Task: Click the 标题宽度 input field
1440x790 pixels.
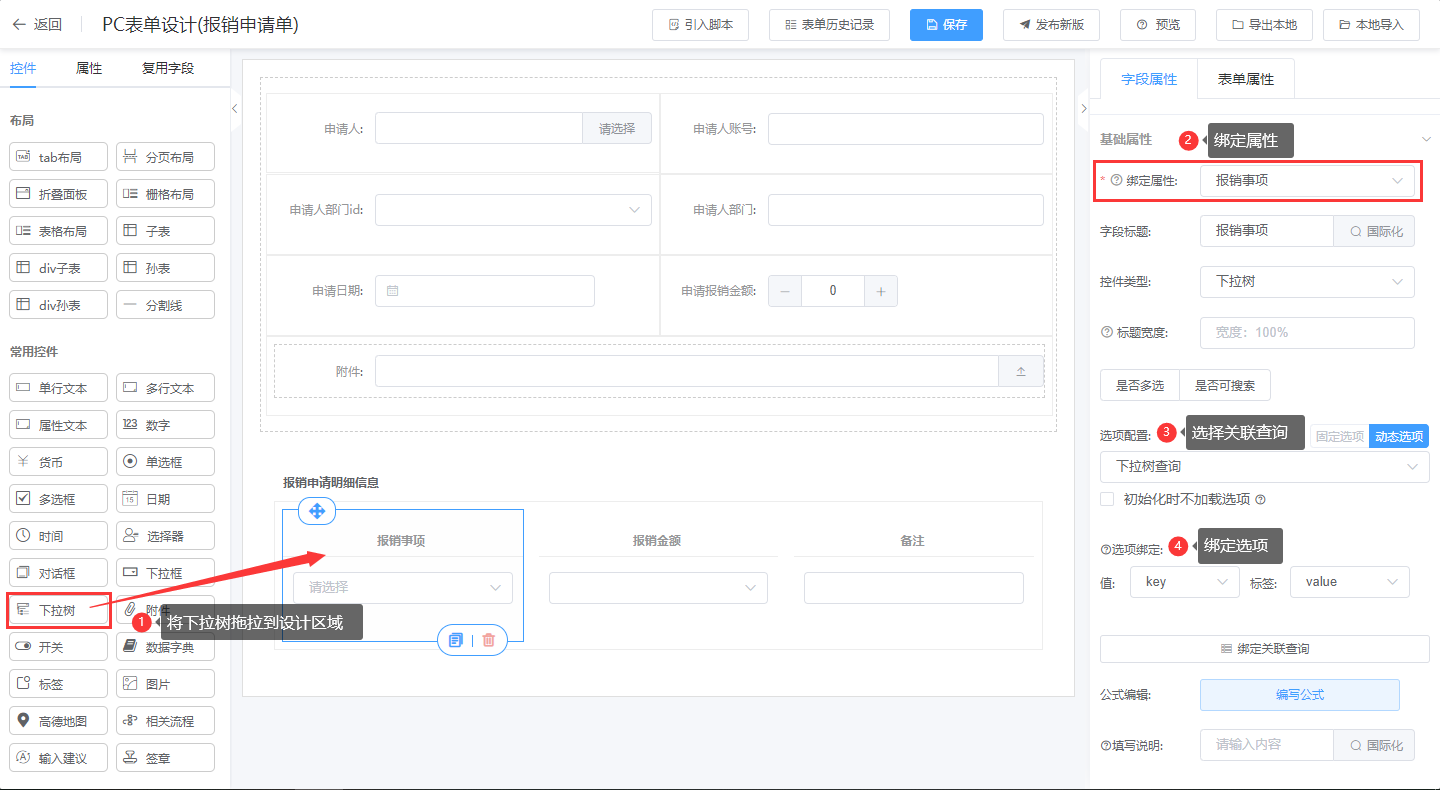Action: (1307, 333)
